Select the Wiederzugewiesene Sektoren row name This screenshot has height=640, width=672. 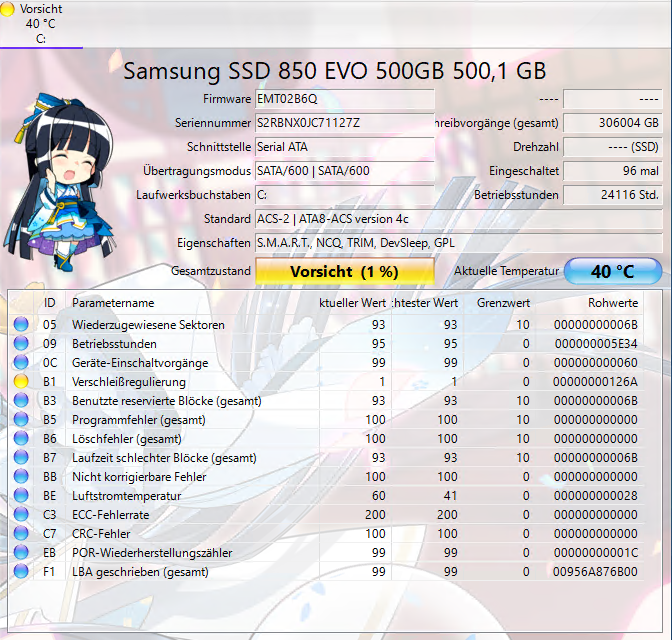(148, 325)
